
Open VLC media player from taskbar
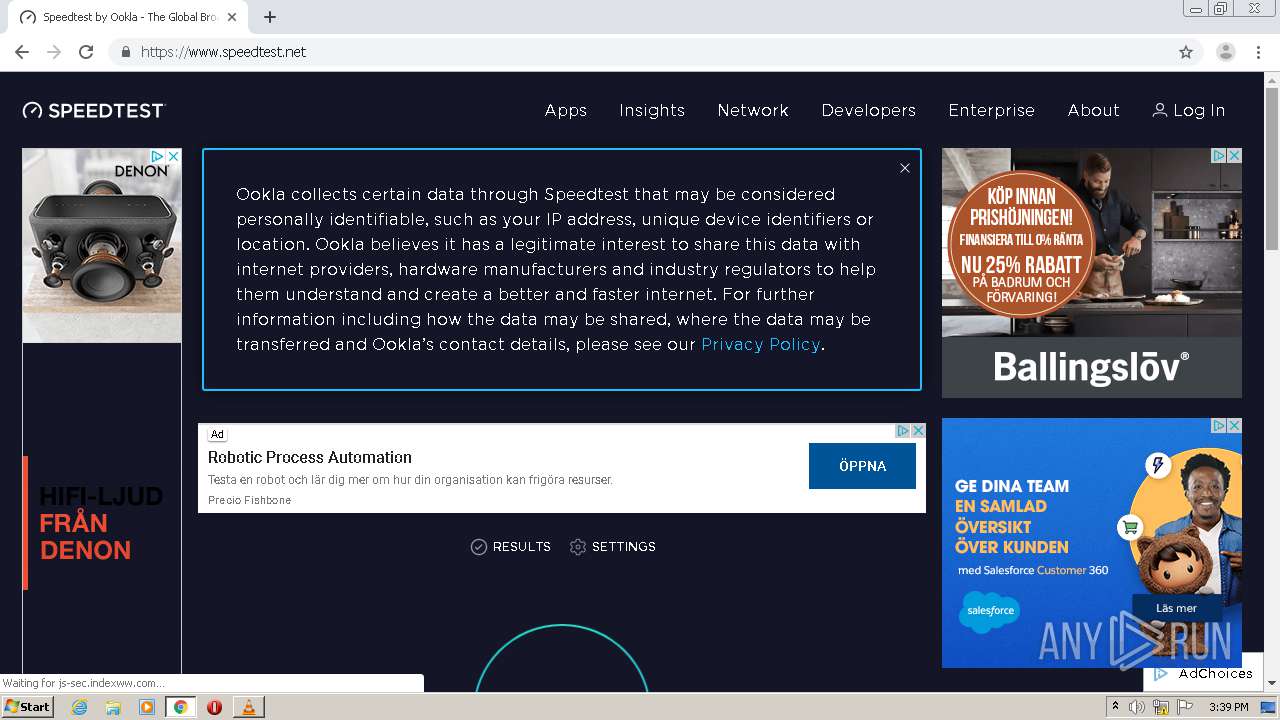pyautogui.click(x=248, y=707)
